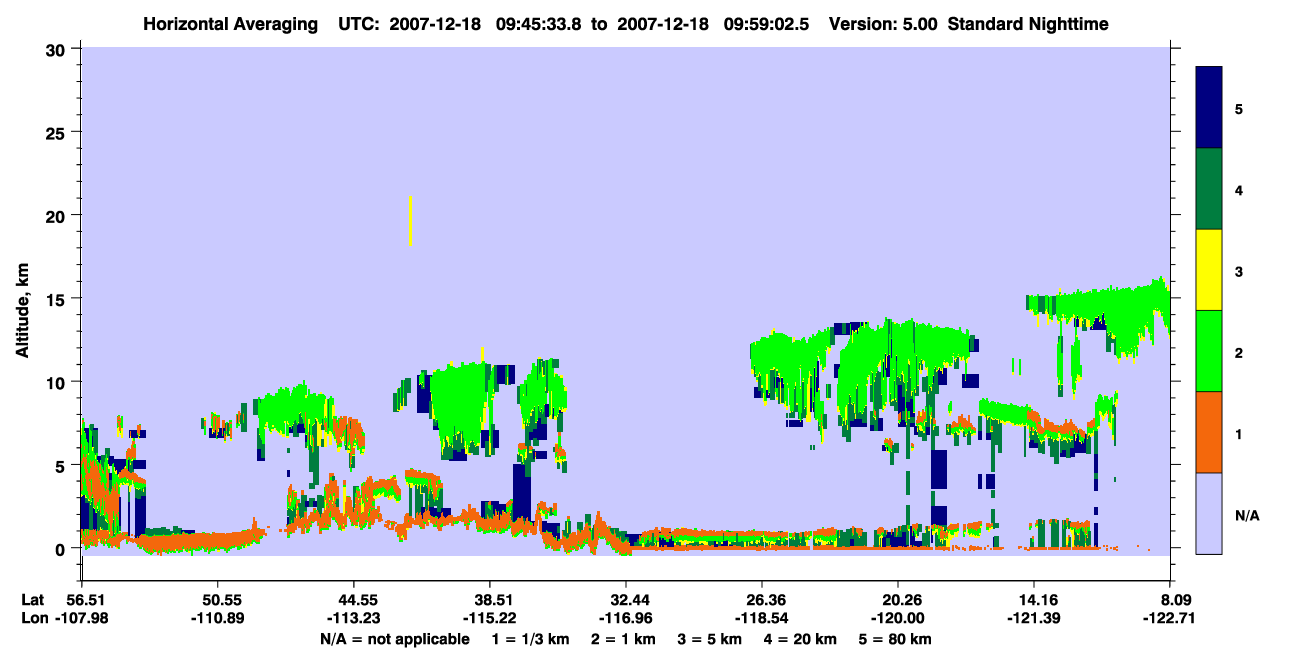Click the altitude tick label '30'
Viewport: 1300px width, 667px height.
tap(58, 49)
